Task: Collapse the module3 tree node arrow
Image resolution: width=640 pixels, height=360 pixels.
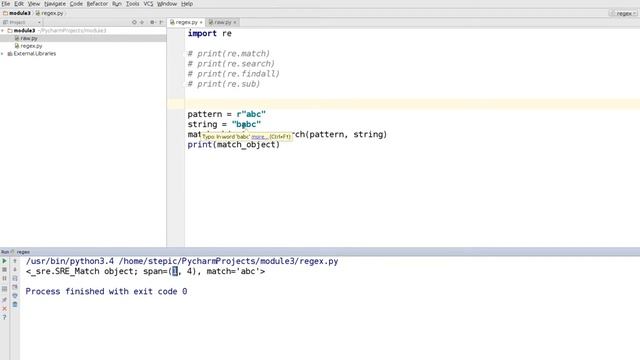Action: coord(3,31)
